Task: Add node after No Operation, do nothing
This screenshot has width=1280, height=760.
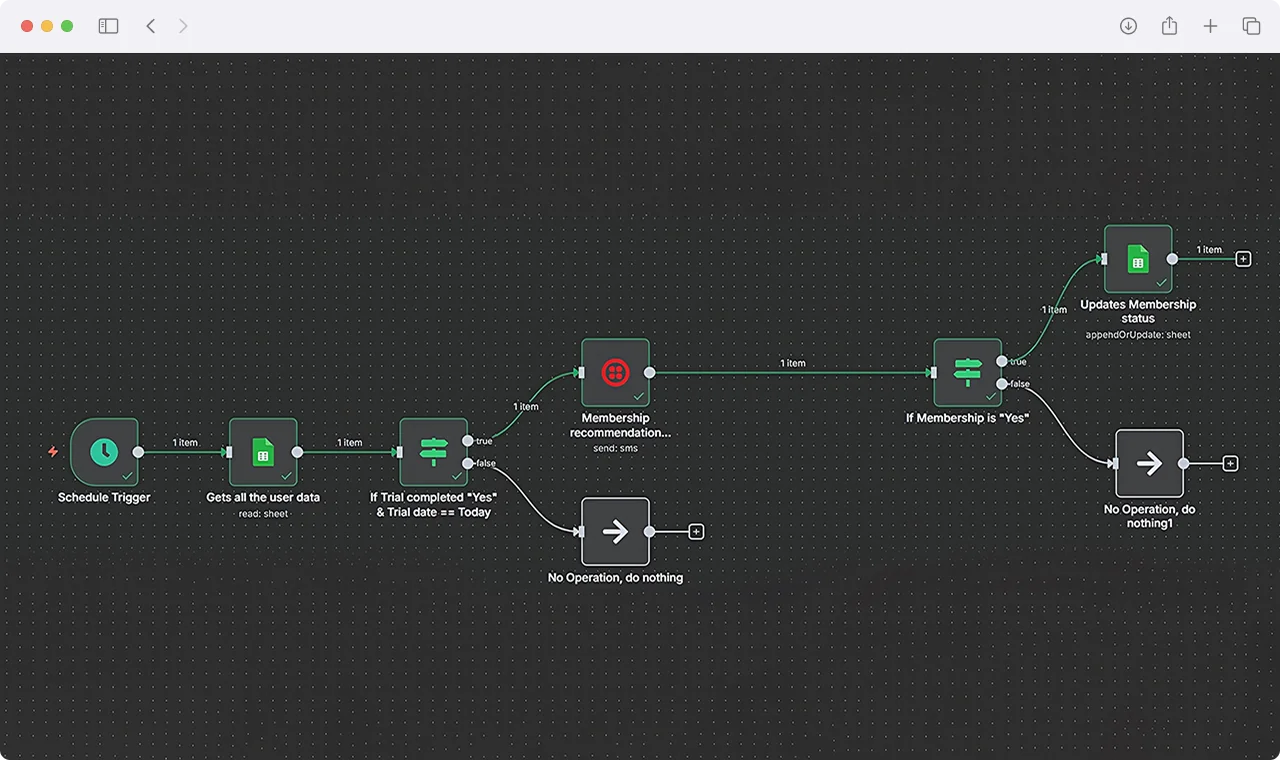Action: 697,532
